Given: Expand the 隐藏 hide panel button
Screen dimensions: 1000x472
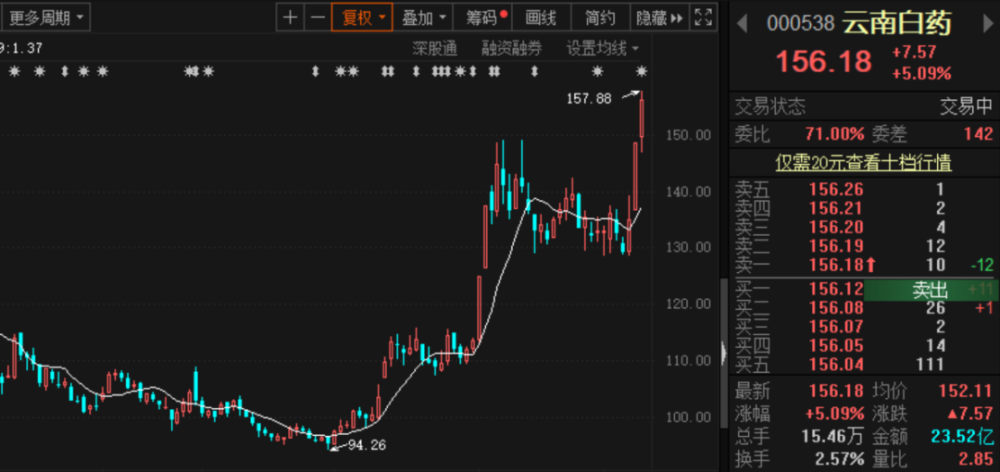Looking at the screenshot, I should point(660,17).
